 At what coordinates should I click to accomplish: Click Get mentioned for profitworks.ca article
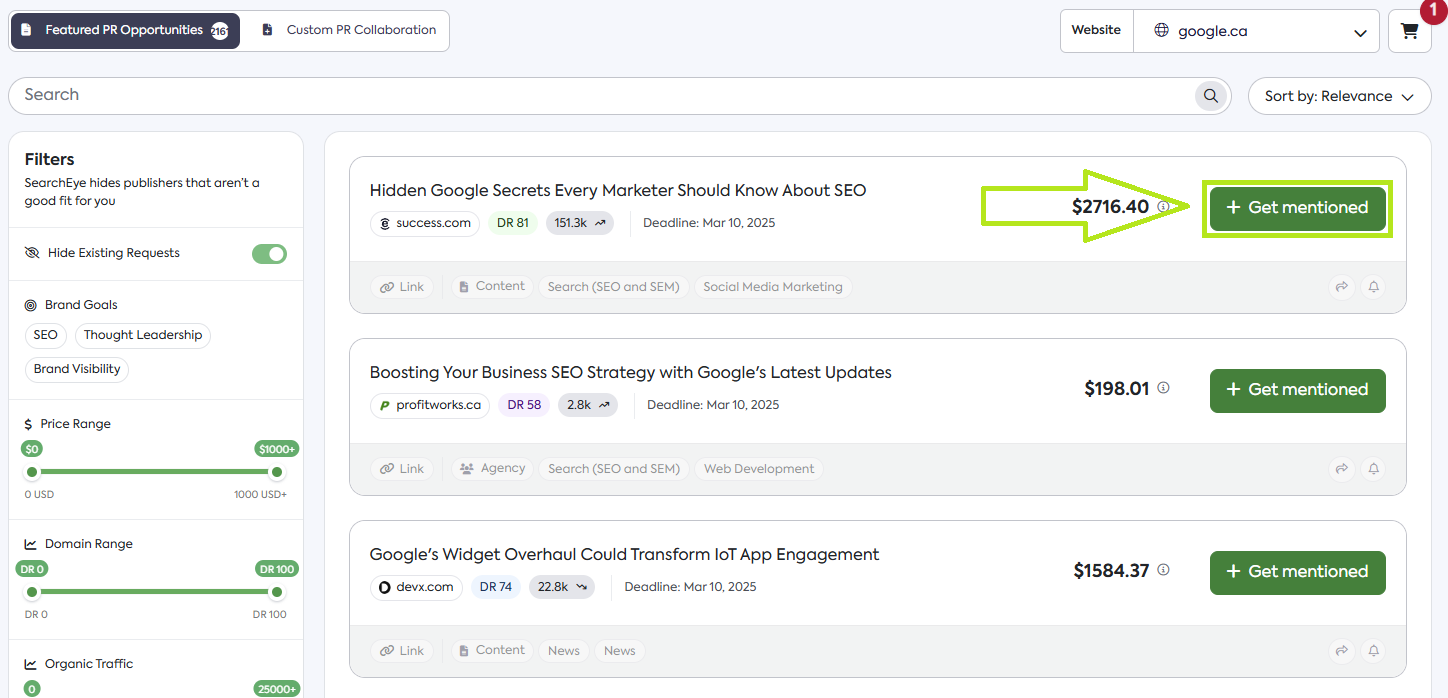(x=1297, y=390)
